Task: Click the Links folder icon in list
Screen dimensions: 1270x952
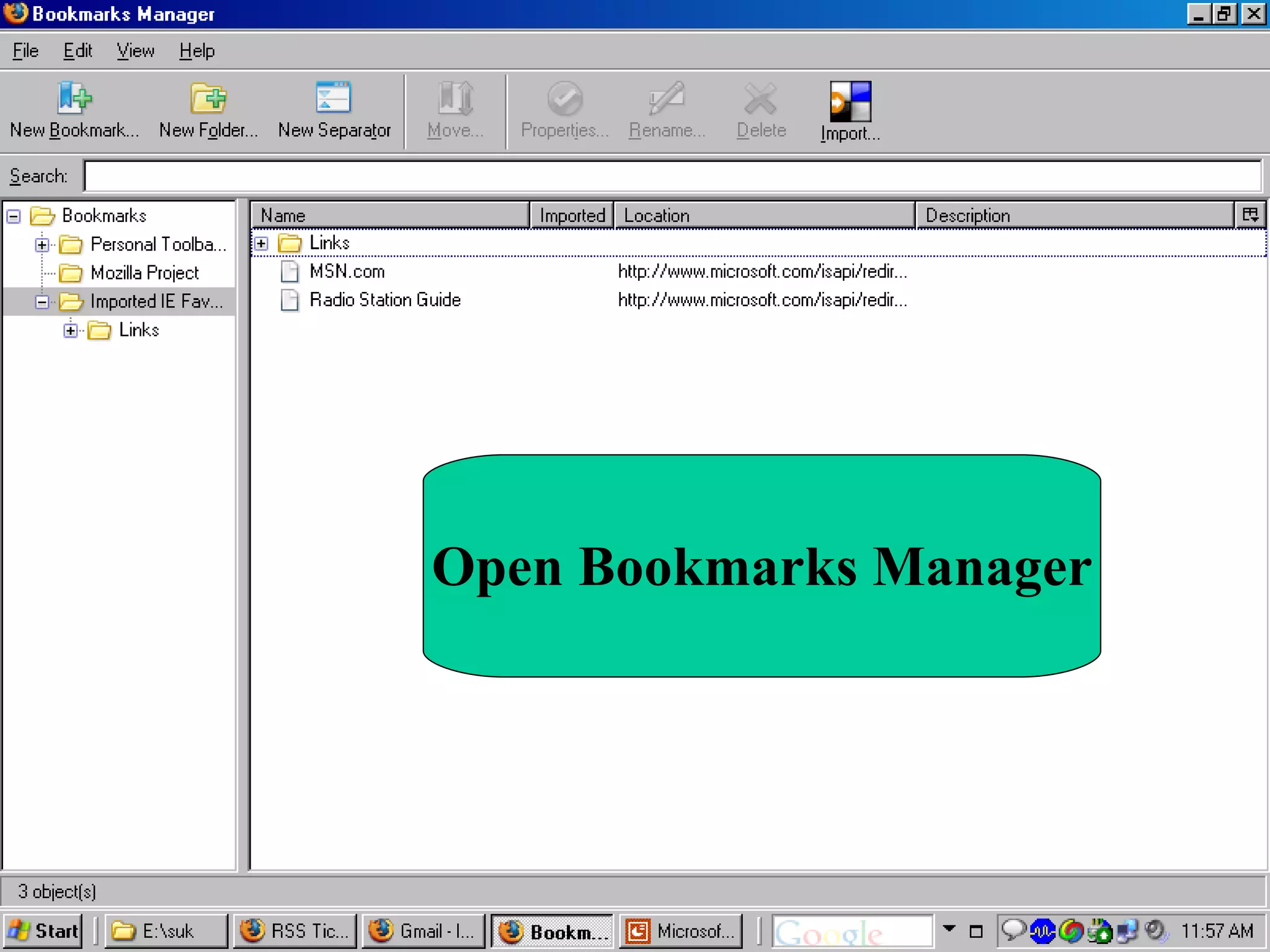Action: (x=290, y=243)
